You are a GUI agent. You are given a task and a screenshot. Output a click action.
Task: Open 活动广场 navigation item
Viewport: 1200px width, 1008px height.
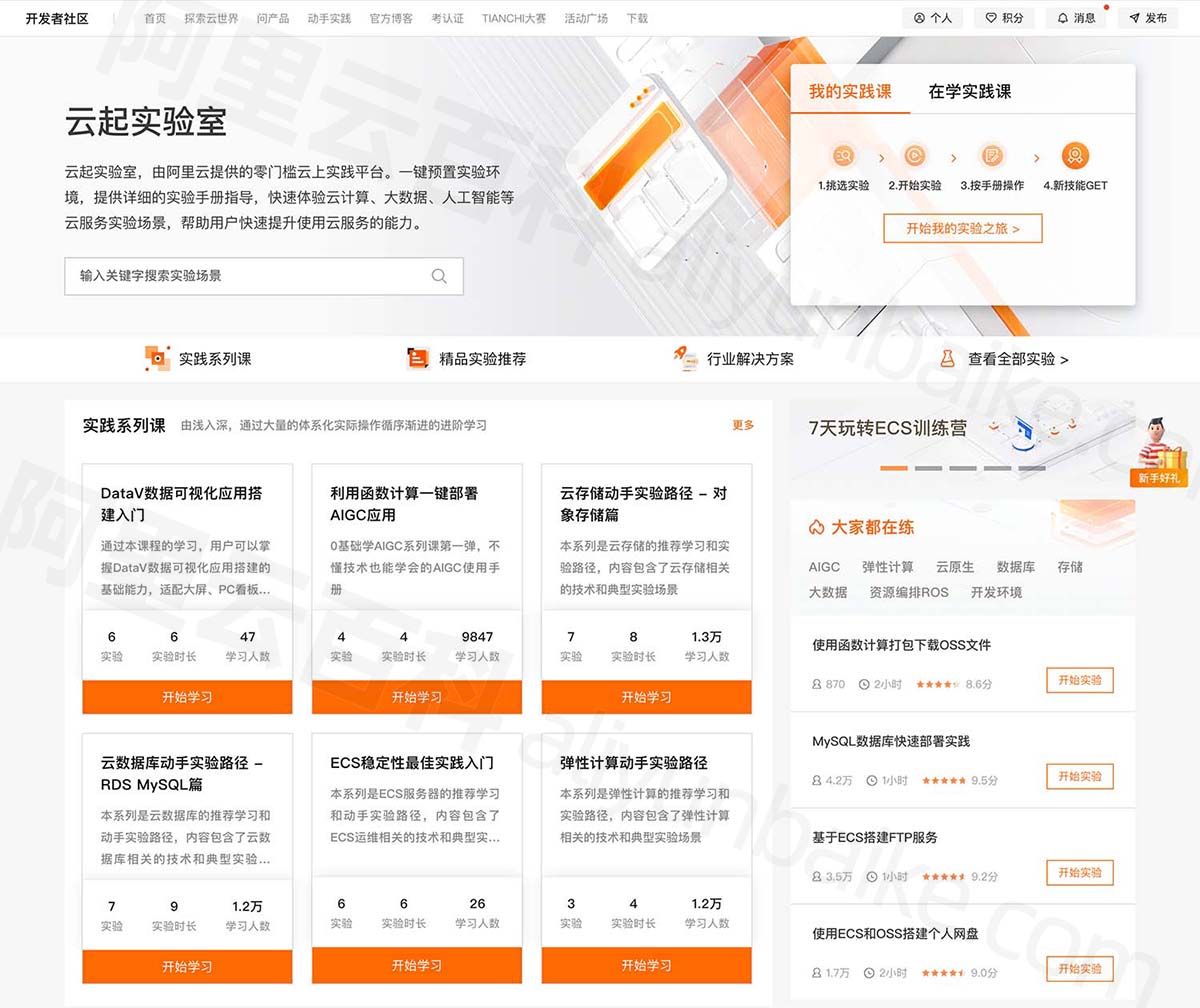point(586,18)
